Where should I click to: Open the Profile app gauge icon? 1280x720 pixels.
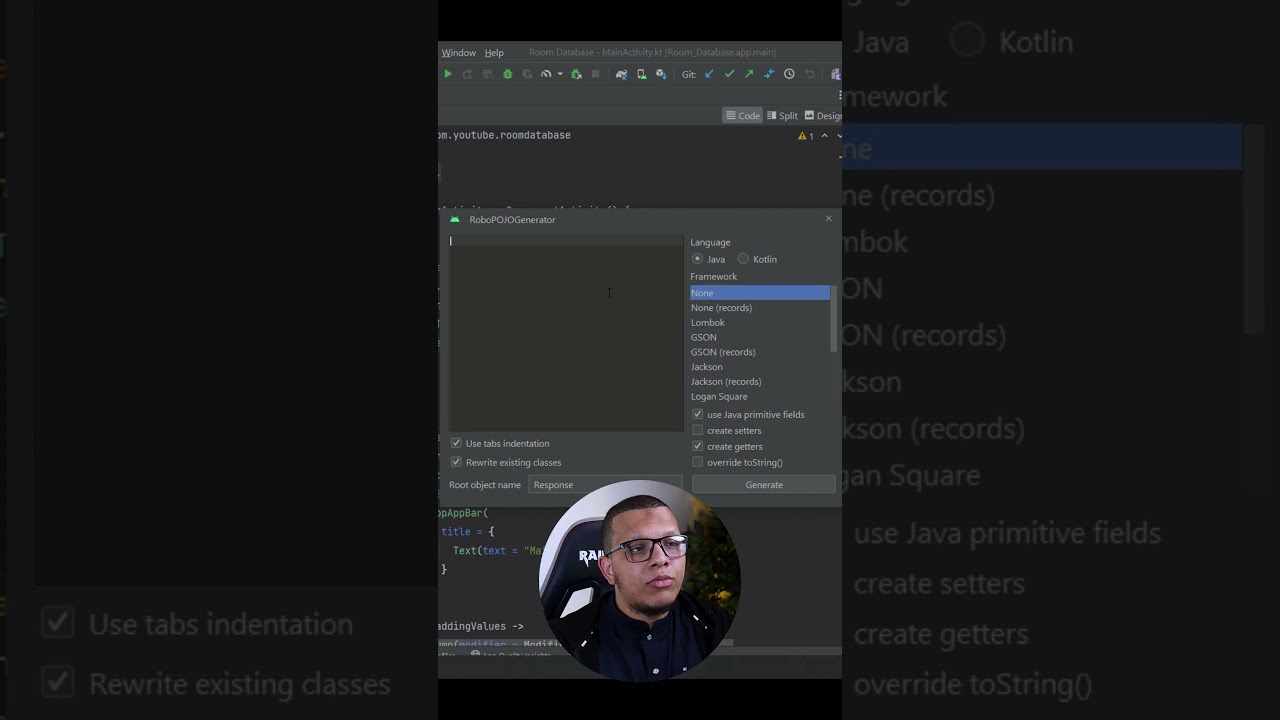tap(546, 74)
